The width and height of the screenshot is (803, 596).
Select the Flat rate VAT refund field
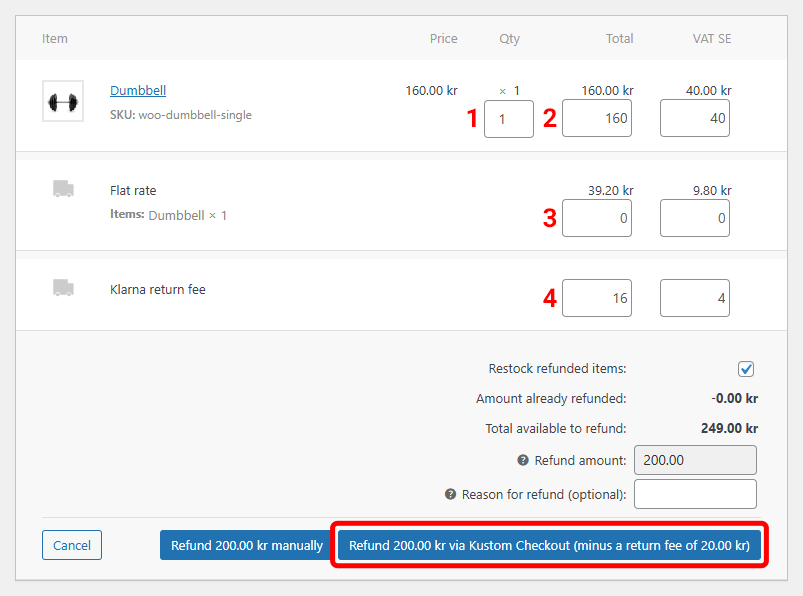tap(694, 218)
